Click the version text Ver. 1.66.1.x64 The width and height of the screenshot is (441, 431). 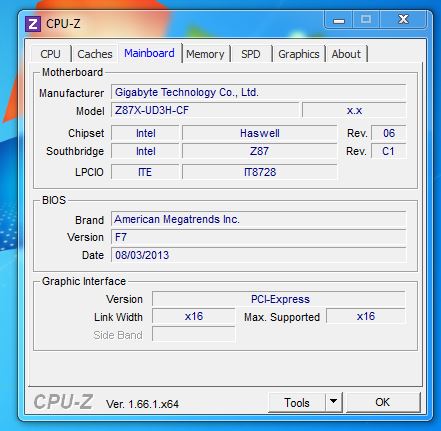[142, 404]
